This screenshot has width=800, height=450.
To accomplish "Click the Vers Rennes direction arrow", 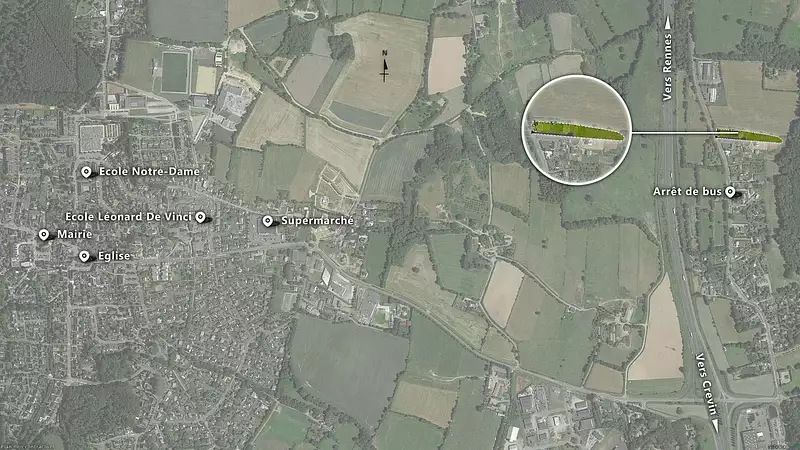I will pos(667,23).
